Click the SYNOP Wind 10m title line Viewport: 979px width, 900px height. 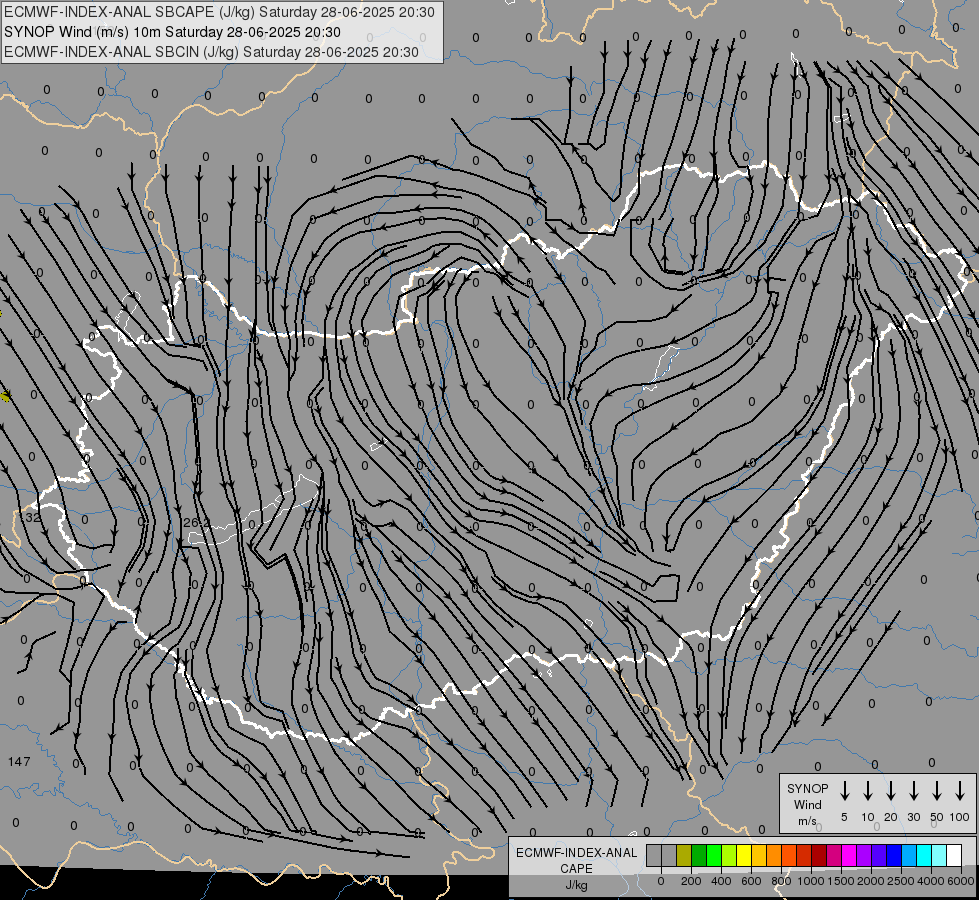coord(172,32)
